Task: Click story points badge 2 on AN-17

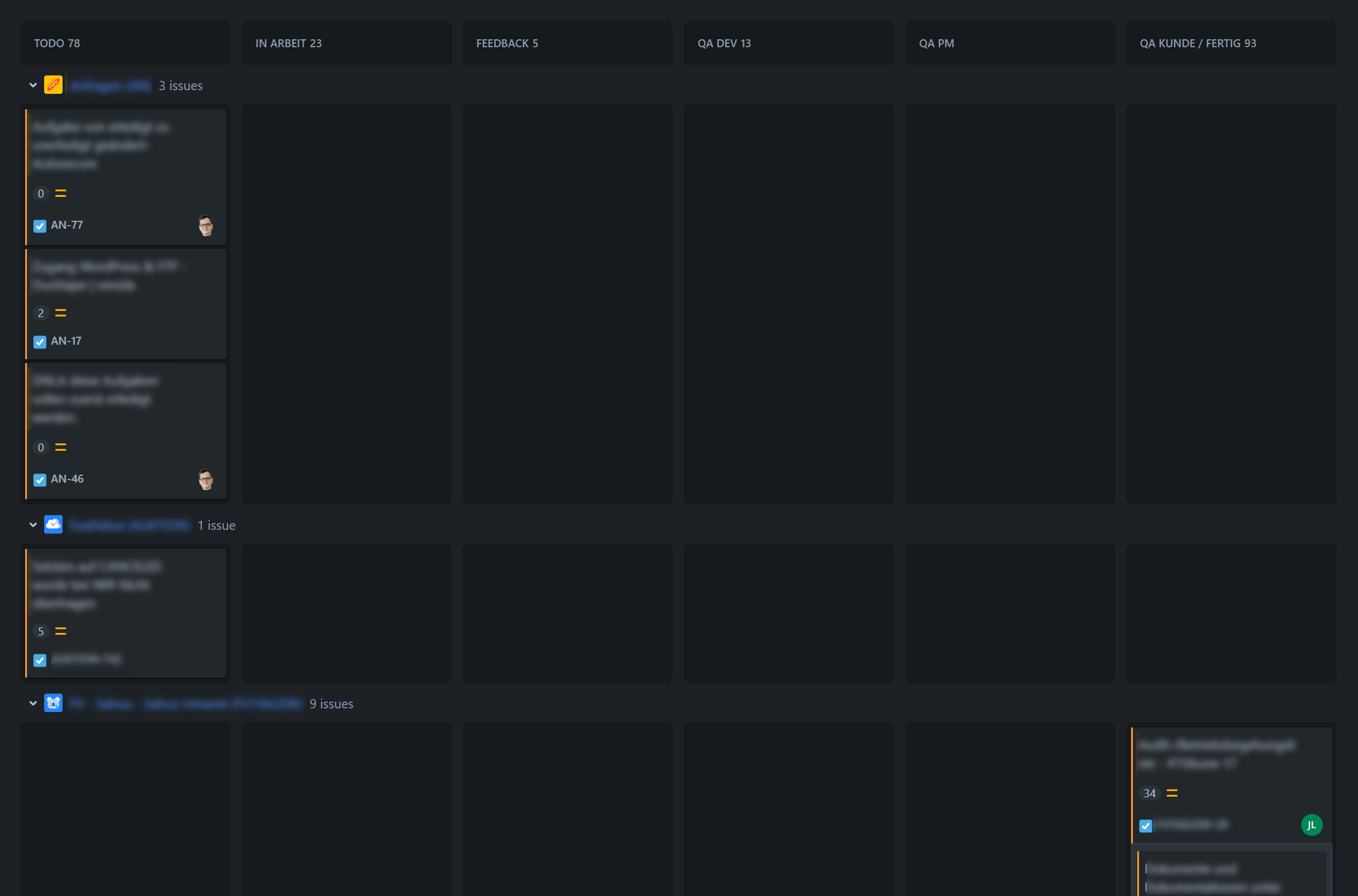Action: (41, 313)
